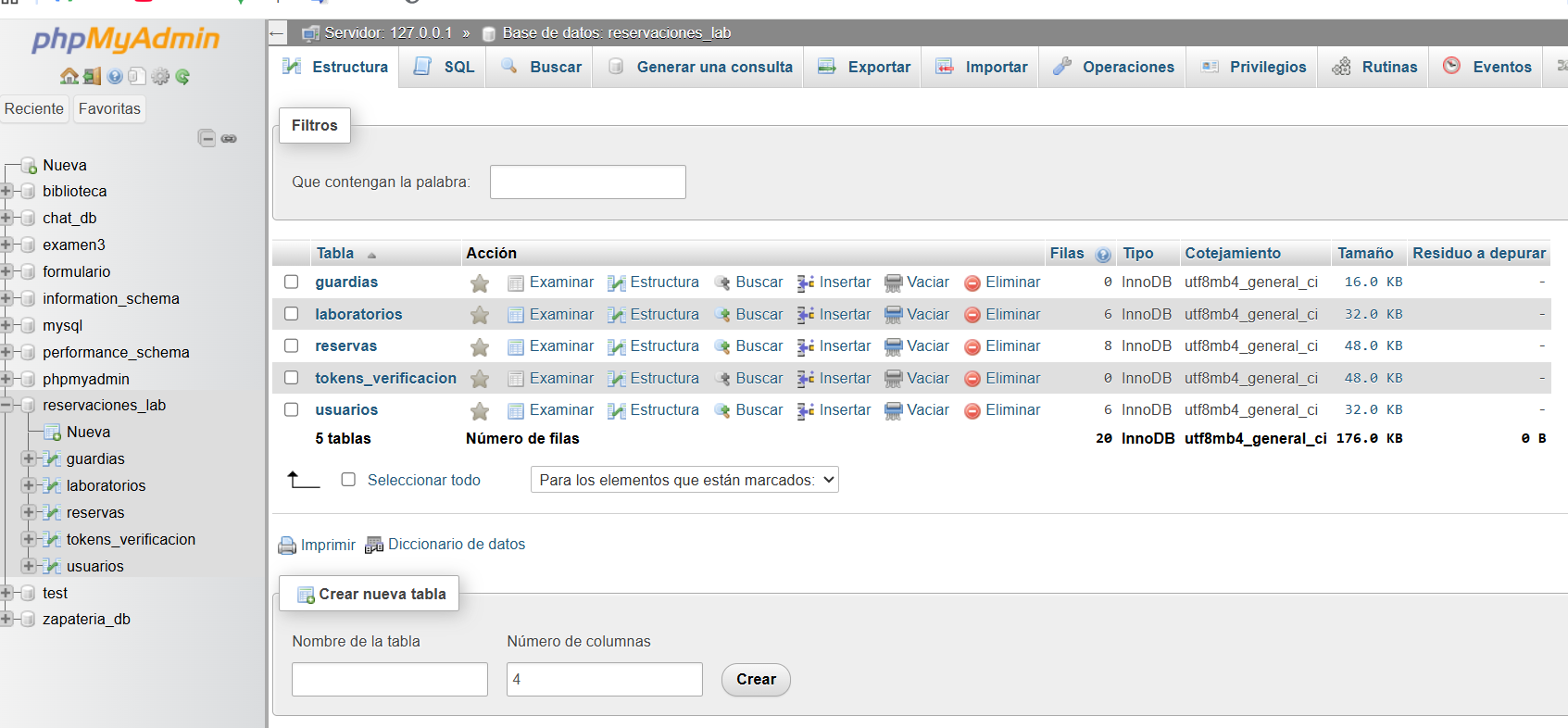1568x728 pixels.
Task: Open the Exportar tab
Action: (863, 67)
